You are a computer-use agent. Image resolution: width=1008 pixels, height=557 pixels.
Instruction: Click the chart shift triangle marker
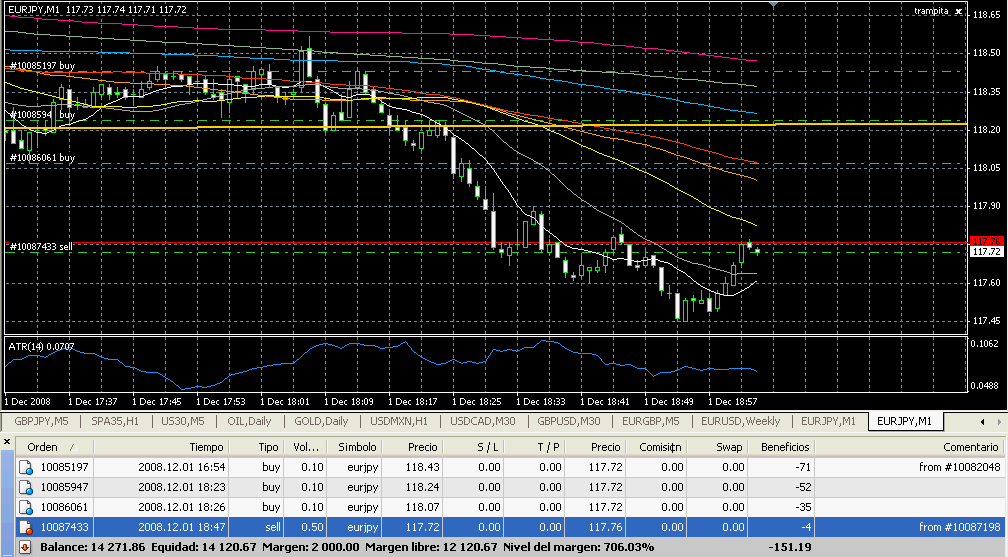774,5
